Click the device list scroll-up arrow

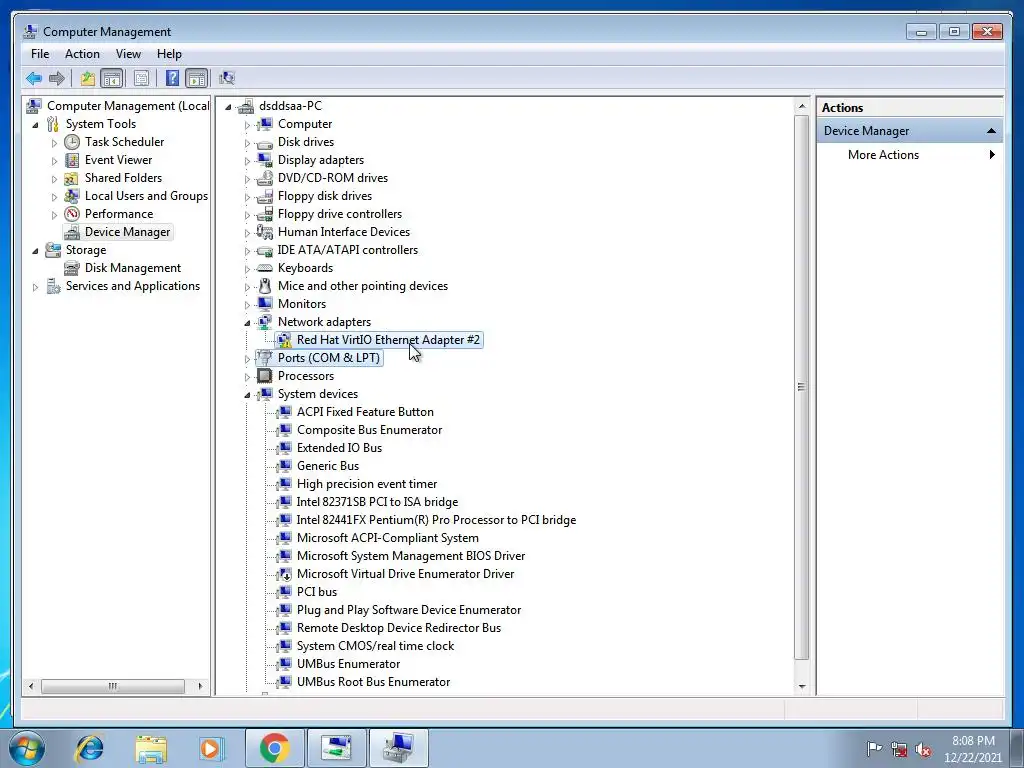coord(801,106)
